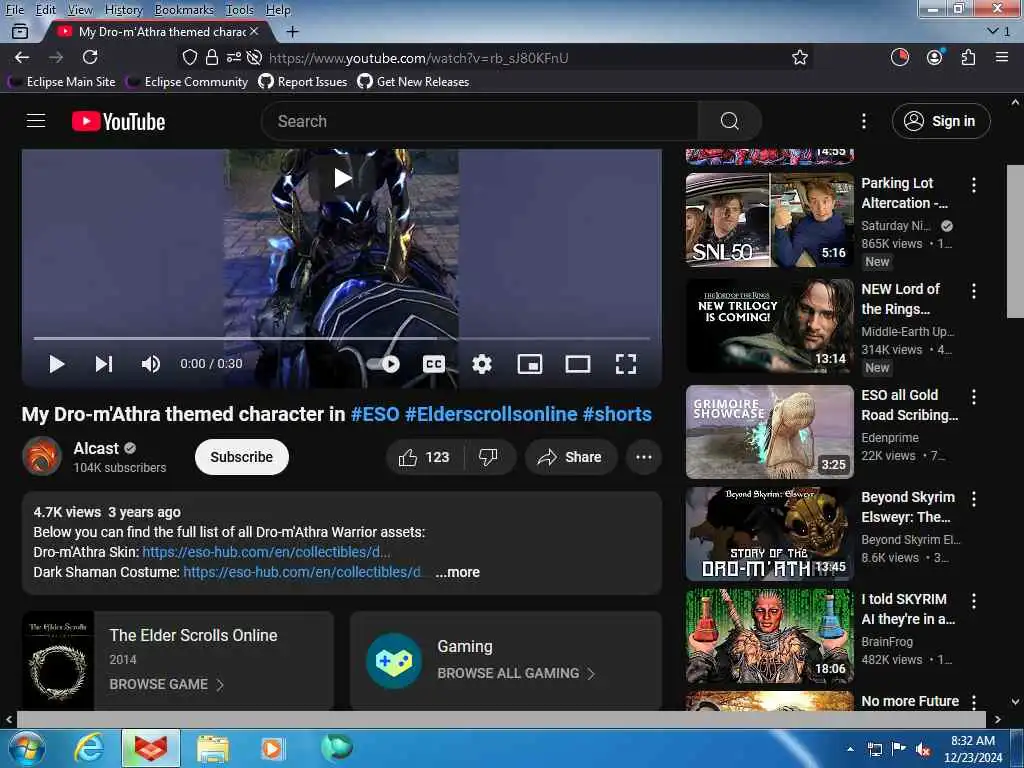Open options for Beyond Skyrim Elsweyr video

[974, 499]
